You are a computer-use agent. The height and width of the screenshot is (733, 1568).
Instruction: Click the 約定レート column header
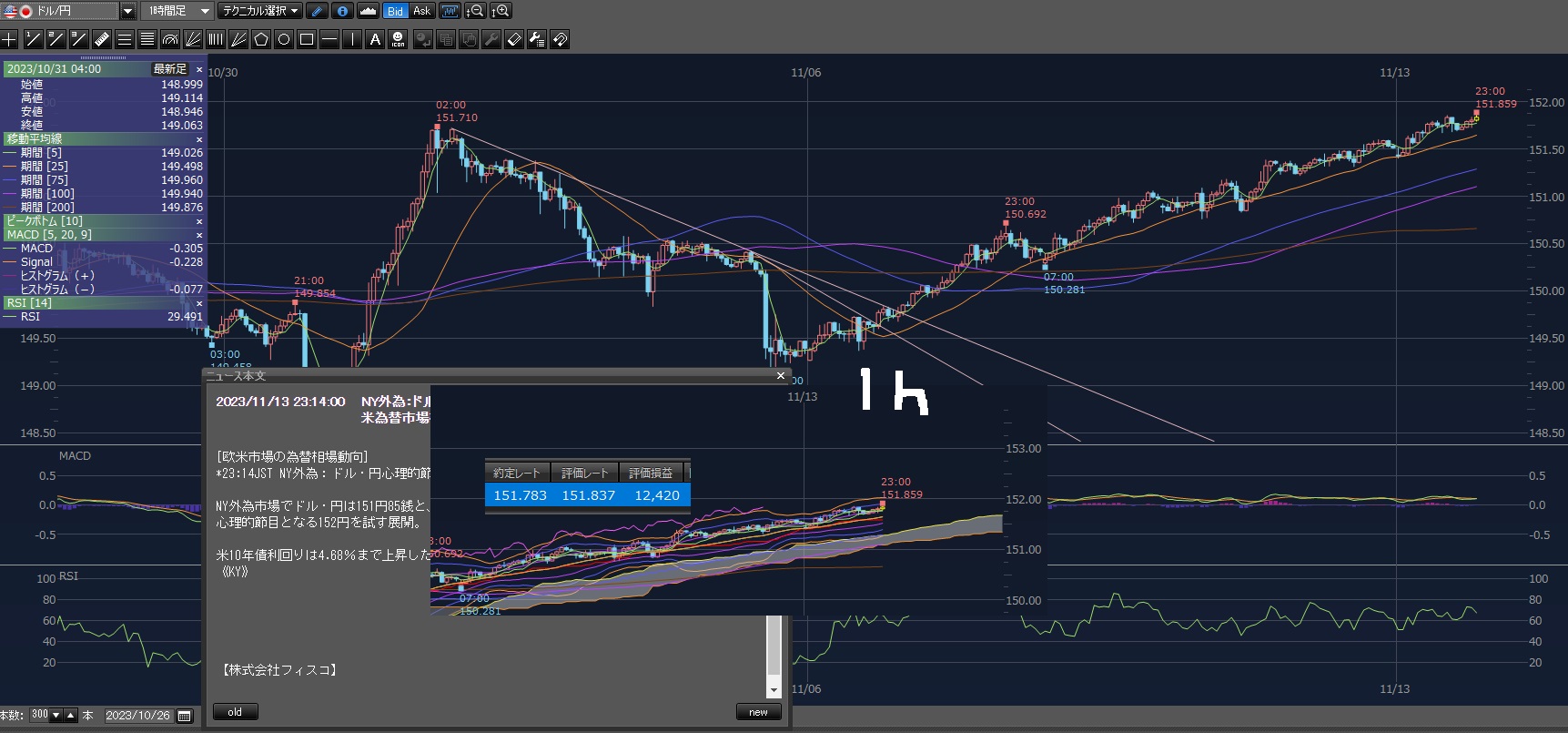tap(517, 473)
